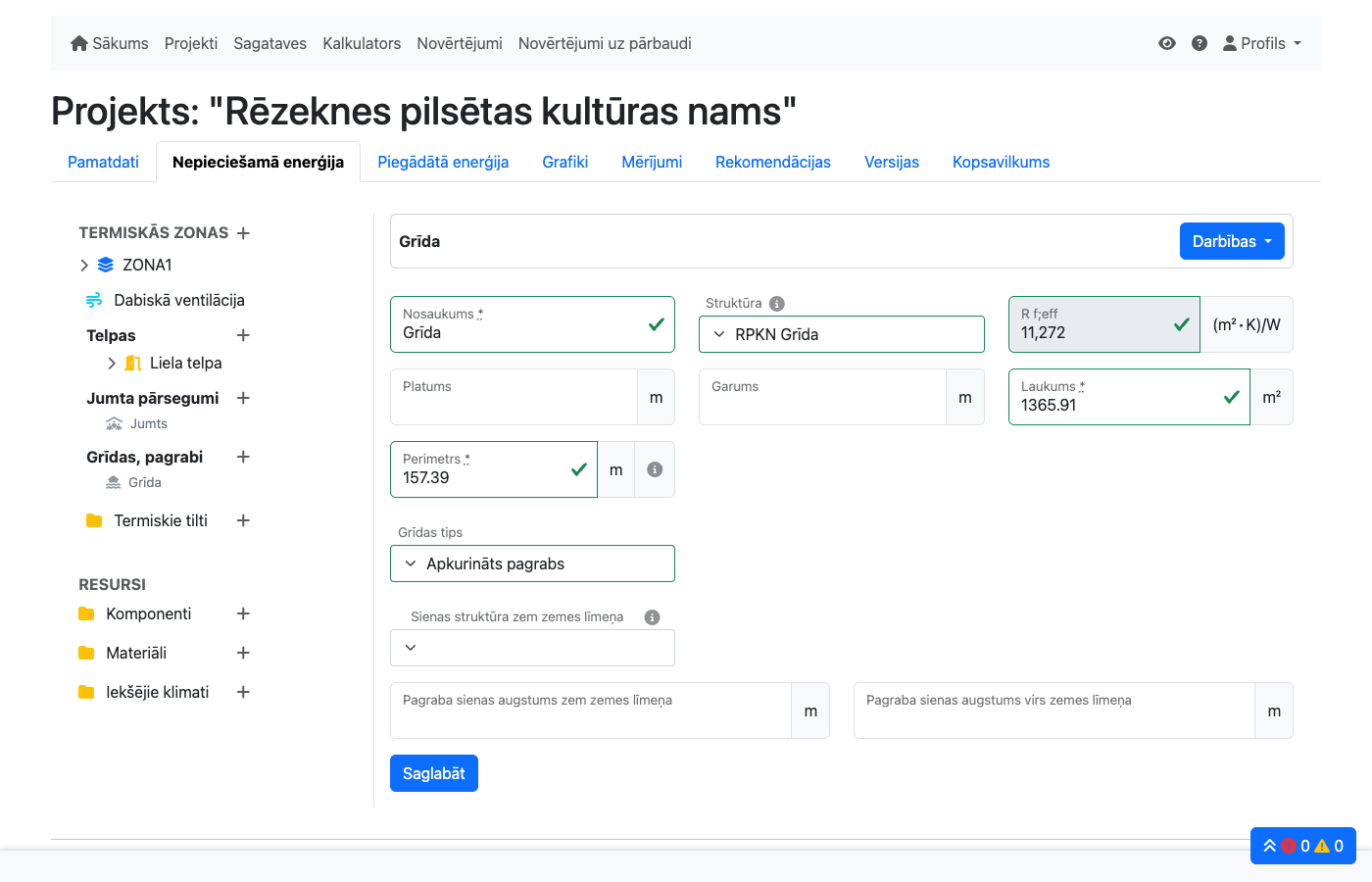The height and width of the screenshot is (882, 1372).
Task: Click the eye preview icon in the navbar
Action: point(1166,43)
